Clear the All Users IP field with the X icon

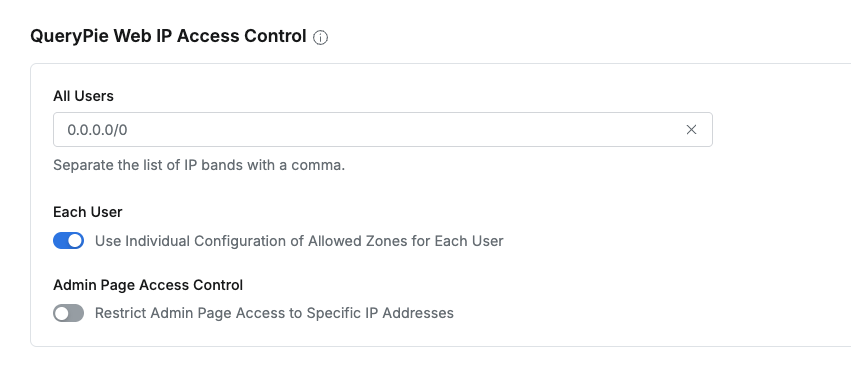tap(691, 130)
